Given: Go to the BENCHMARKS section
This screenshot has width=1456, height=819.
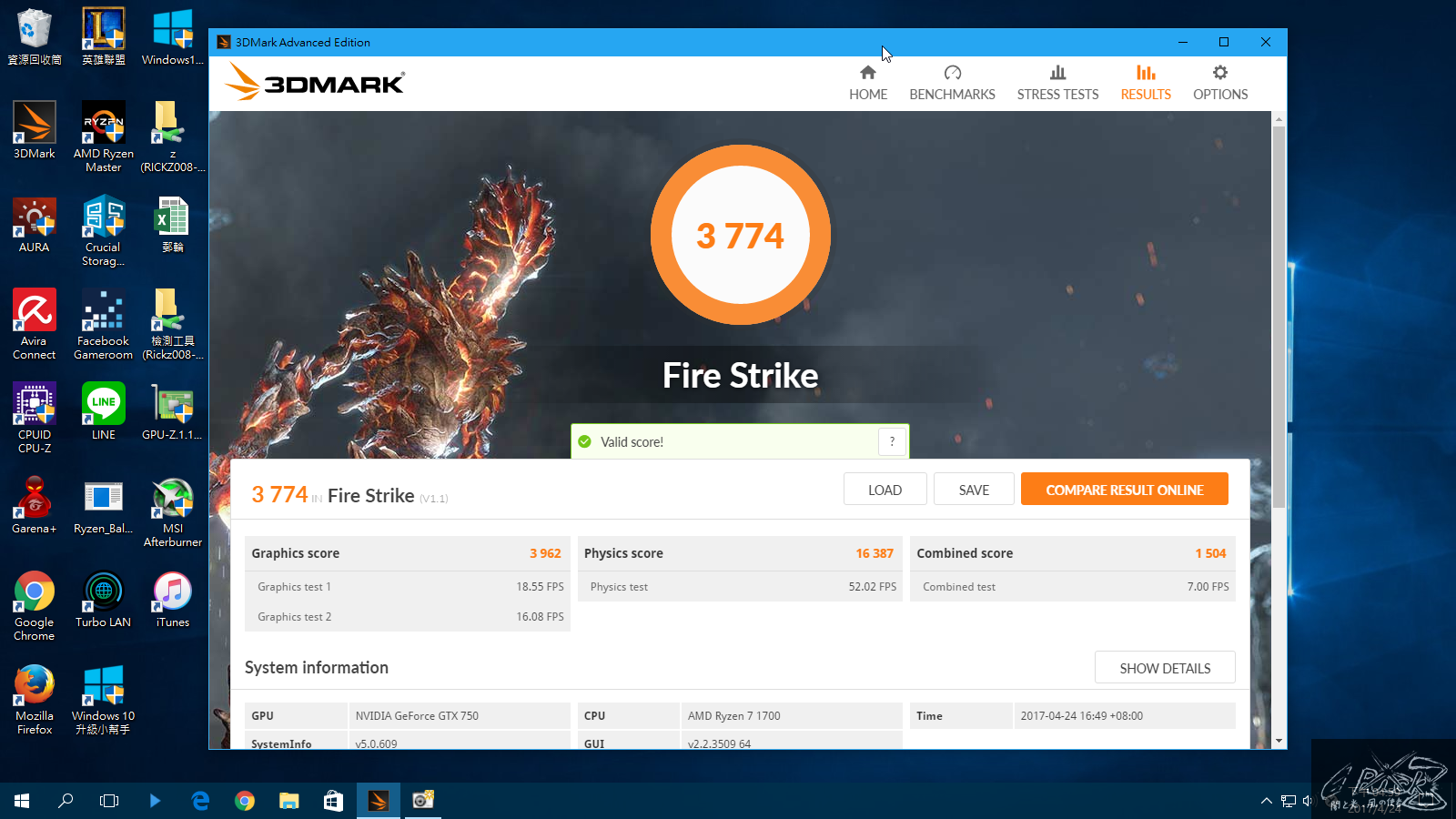Looking at the screenshot, I should pos(952,83).
